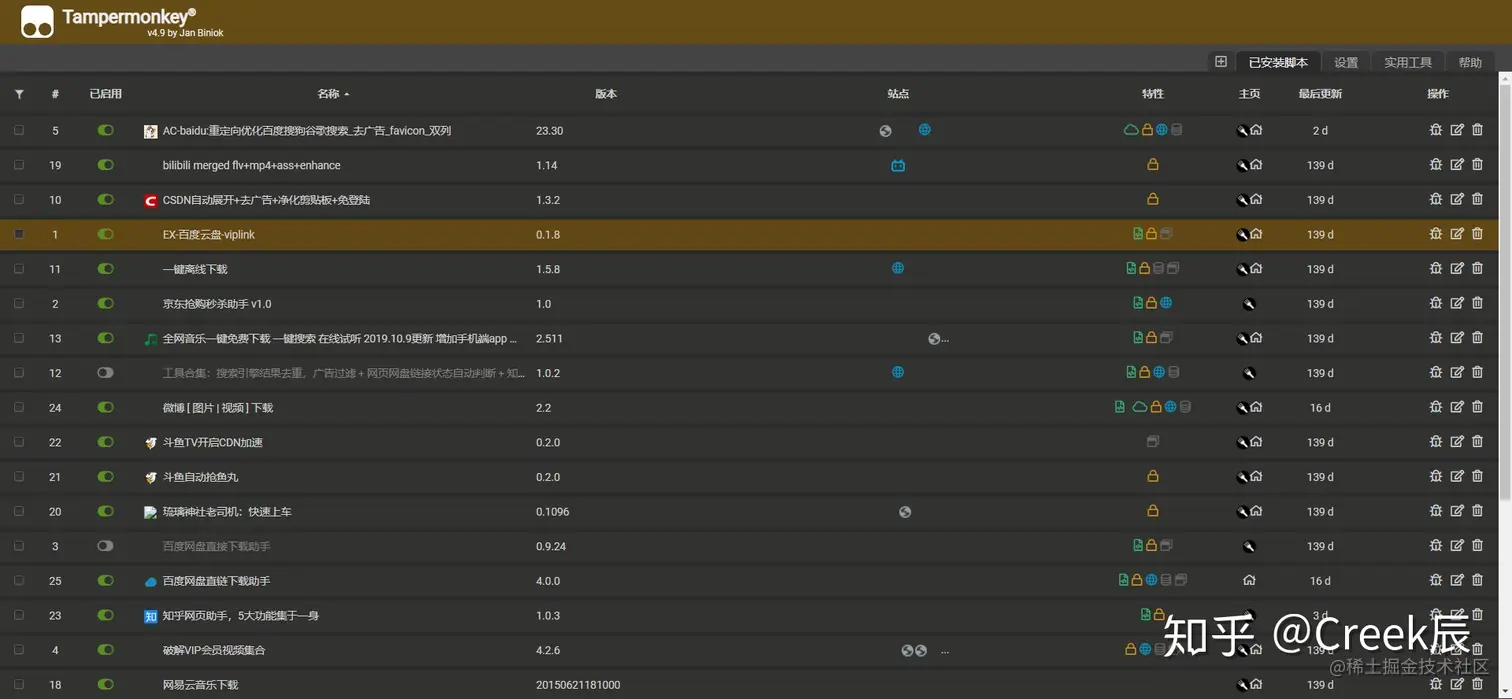The image size is (1512, 699).
Task: Turn off the CSDN自动展开 script switch
Action: click(x=105, y=199)
